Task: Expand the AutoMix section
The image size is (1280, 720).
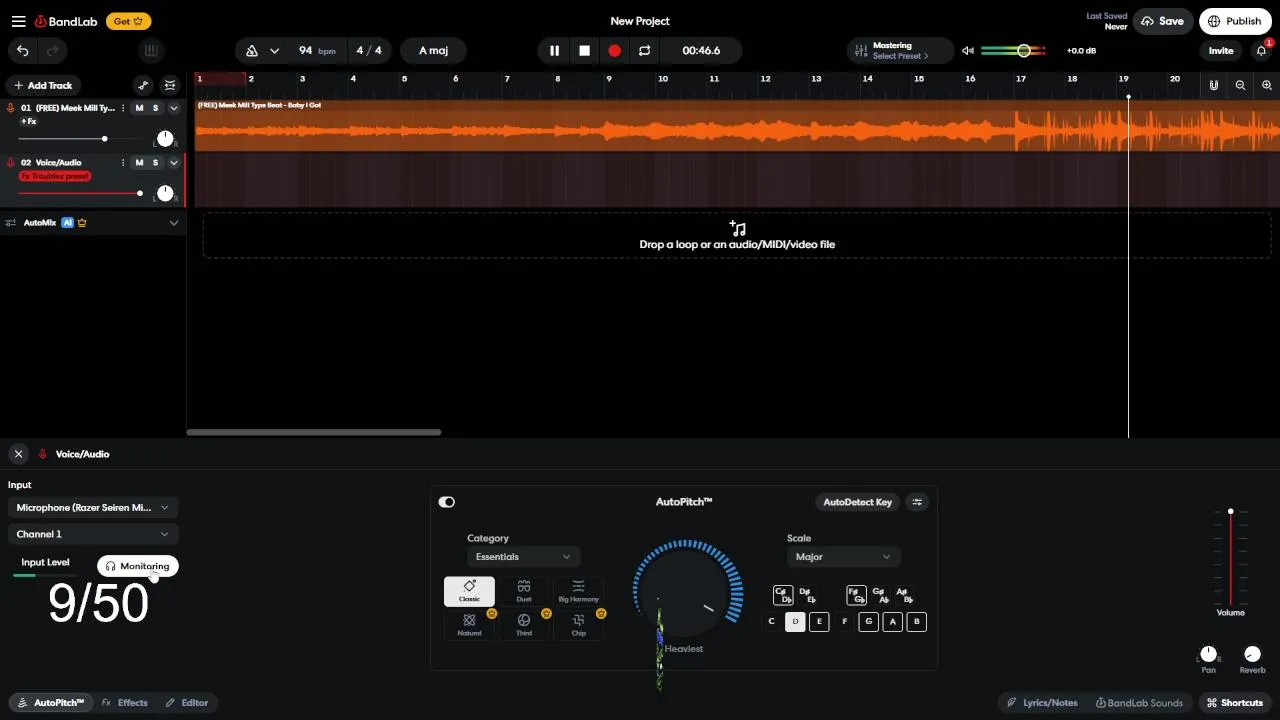Action: (x=174, y=223)
